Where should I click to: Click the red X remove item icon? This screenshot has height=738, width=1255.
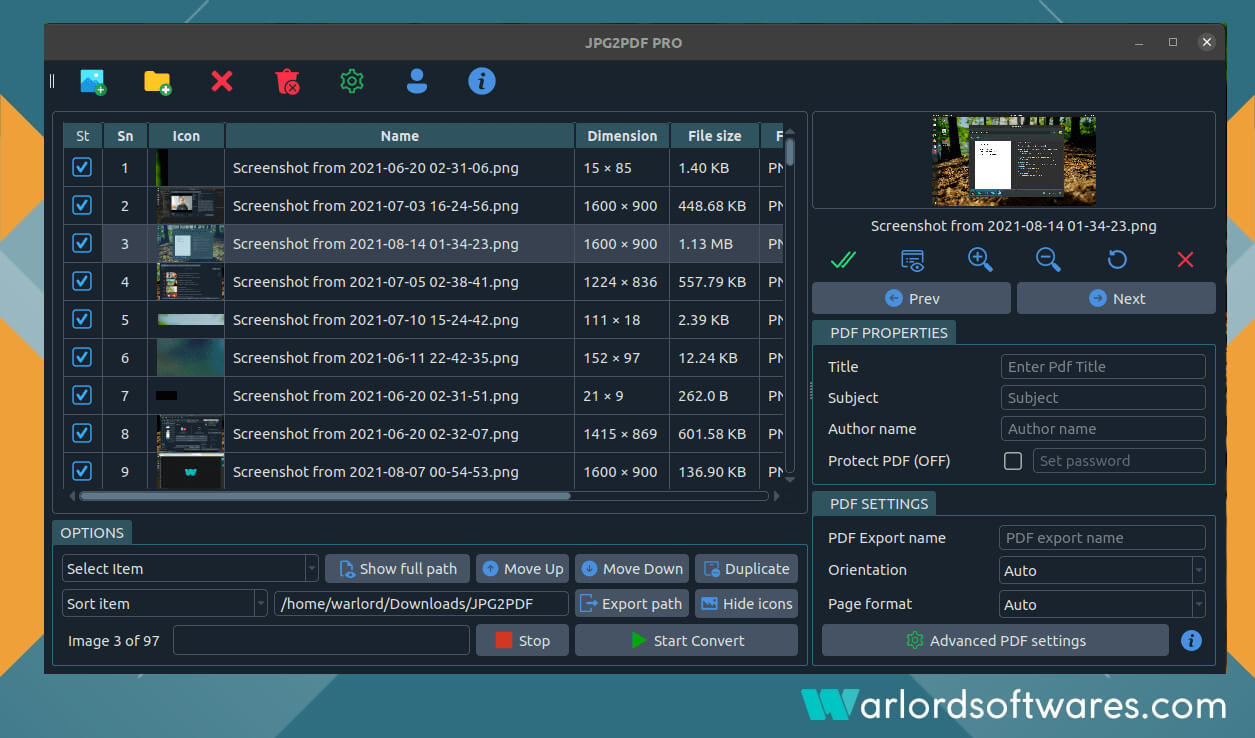coord(222,81)
